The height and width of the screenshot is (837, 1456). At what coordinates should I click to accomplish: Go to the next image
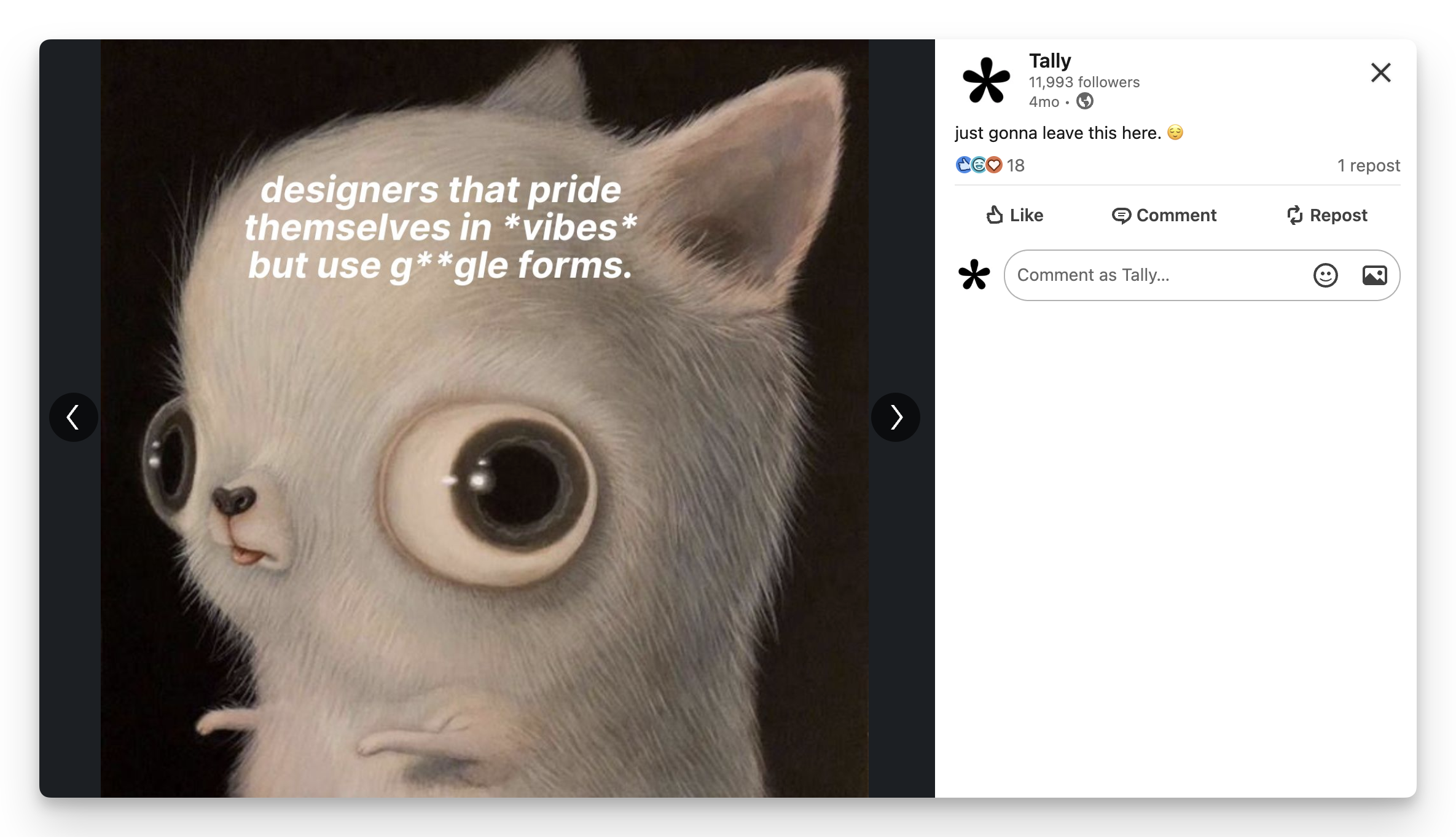tap(896, 417)
